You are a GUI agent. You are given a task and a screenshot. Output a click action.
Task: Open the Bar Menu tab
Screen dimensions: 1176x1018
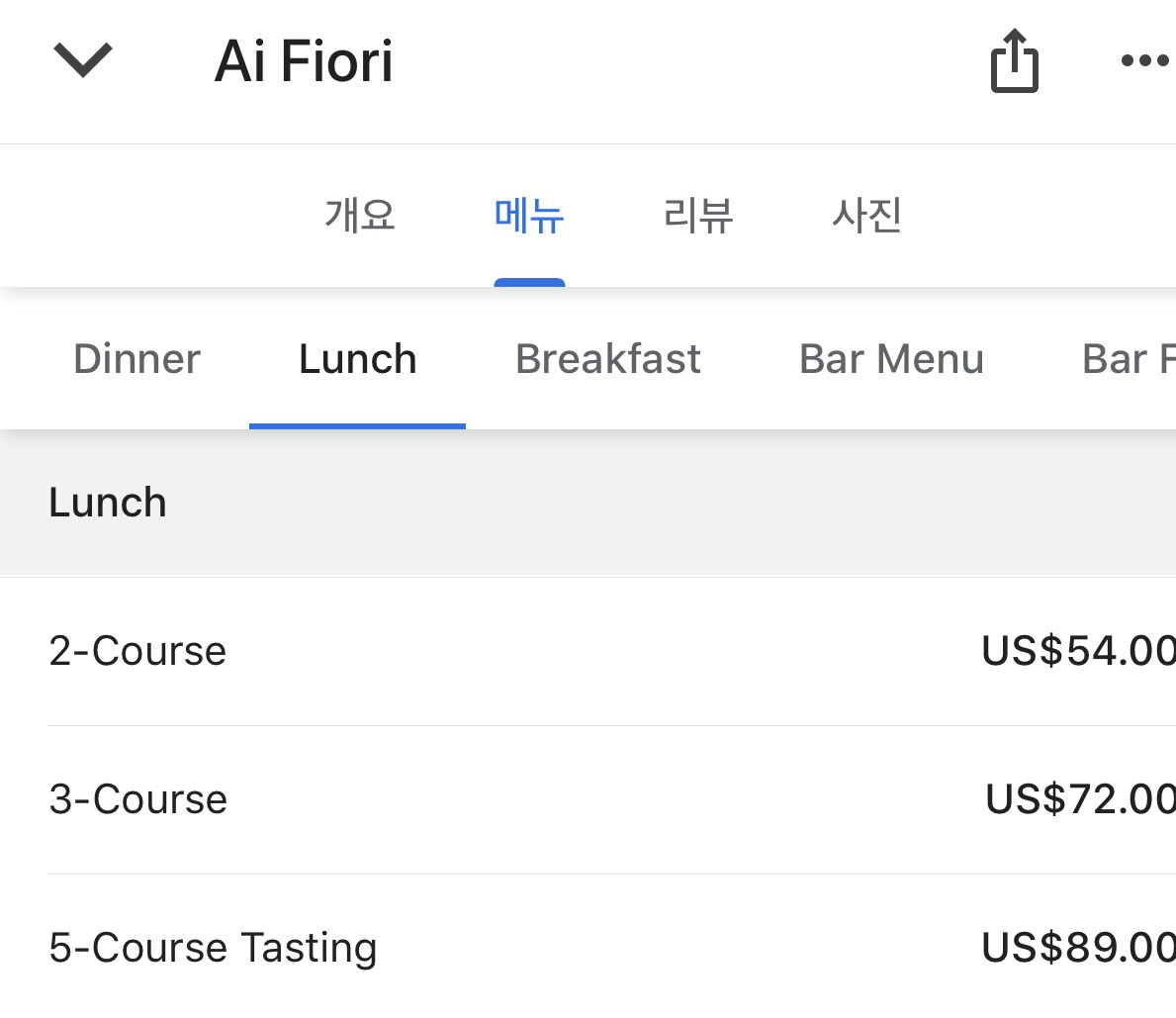(891, 359)
